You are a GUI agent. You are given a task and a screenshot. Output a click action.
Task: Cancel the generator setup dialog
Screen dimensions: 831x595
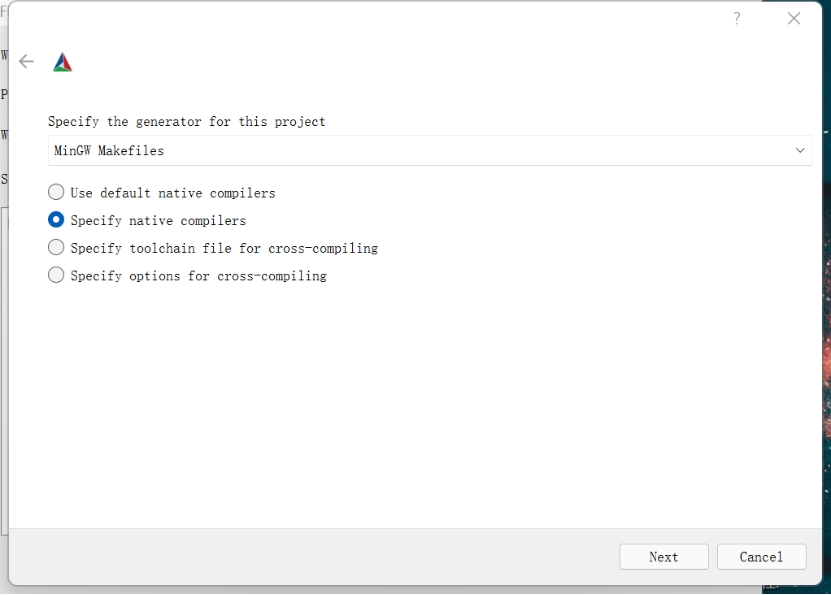click(761, 557)
